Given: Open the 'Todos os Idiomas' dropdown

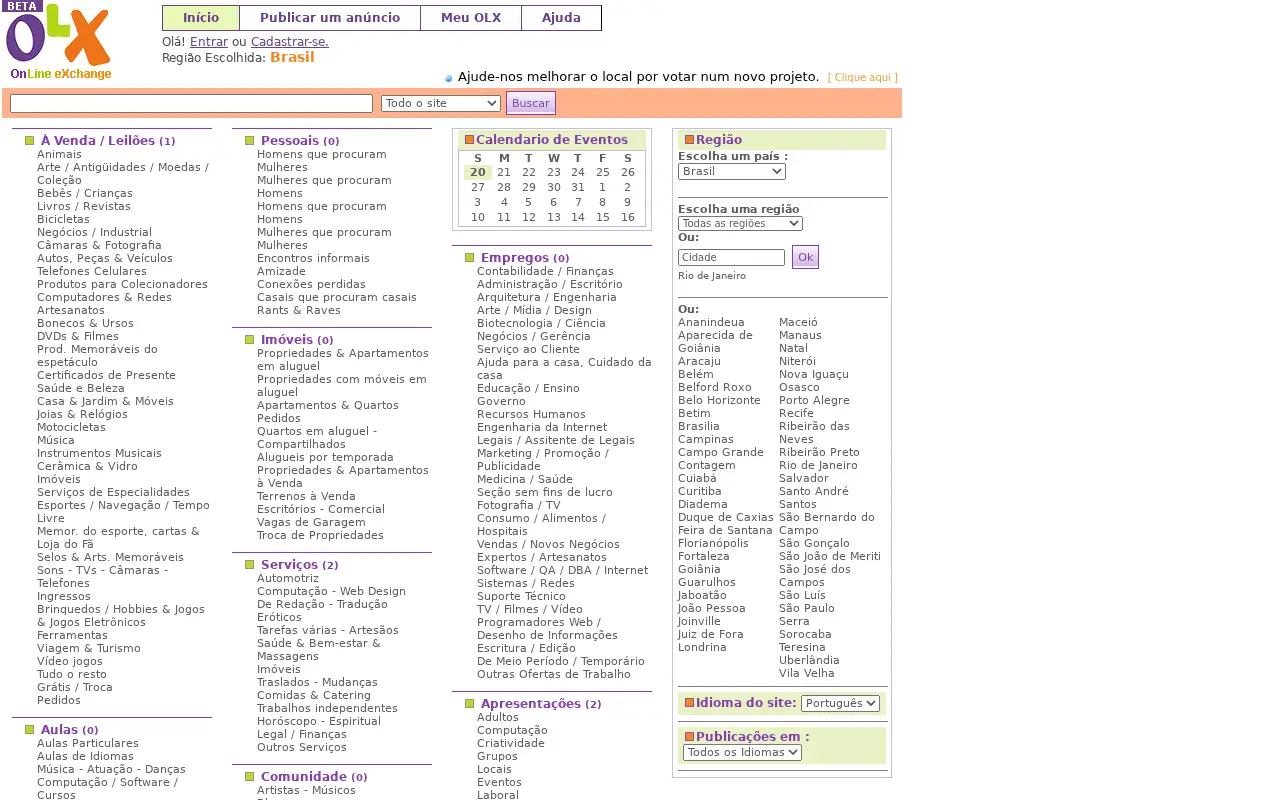Looking at the screenshot, I should pos(742,752).
